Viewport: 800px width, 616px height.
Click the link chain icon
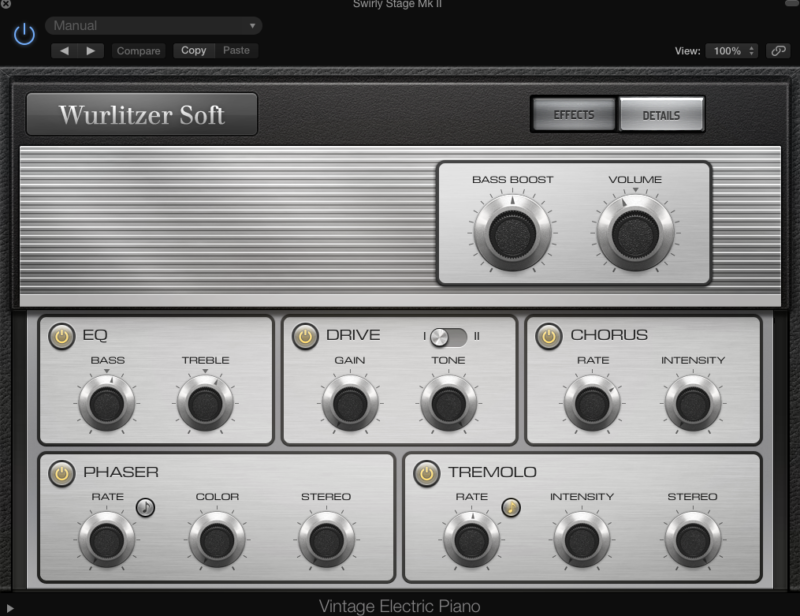point(778,51)
